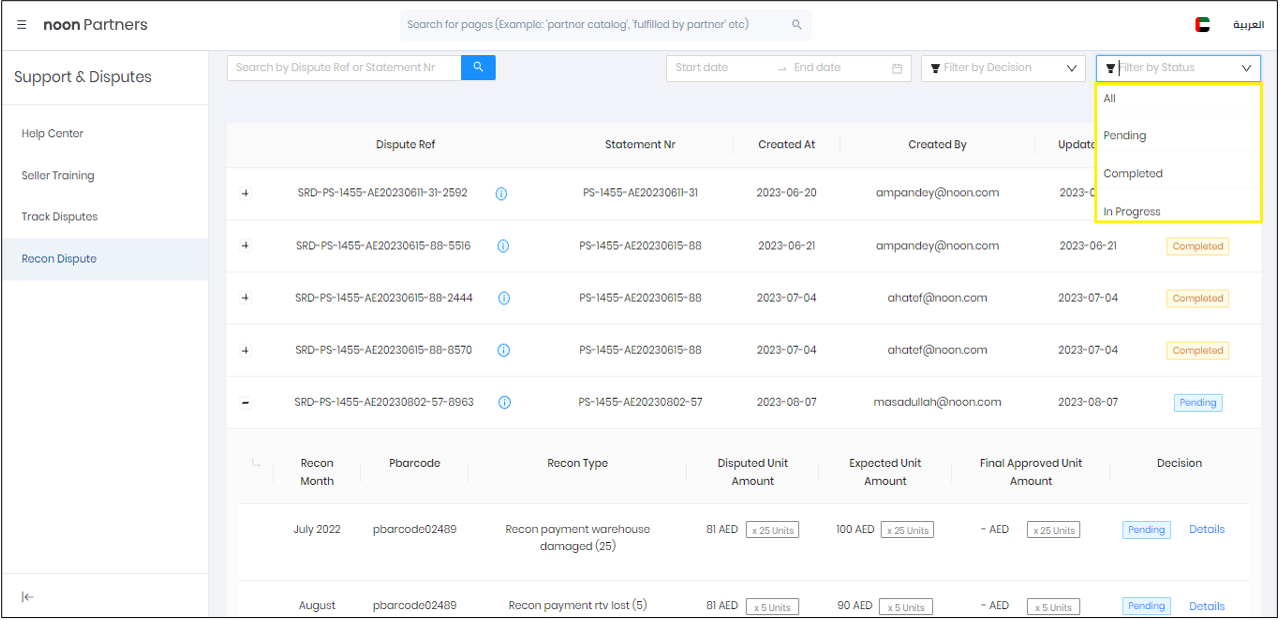
Task: Focus the Search by Dispute Ref field
Action: pos(344,67)
